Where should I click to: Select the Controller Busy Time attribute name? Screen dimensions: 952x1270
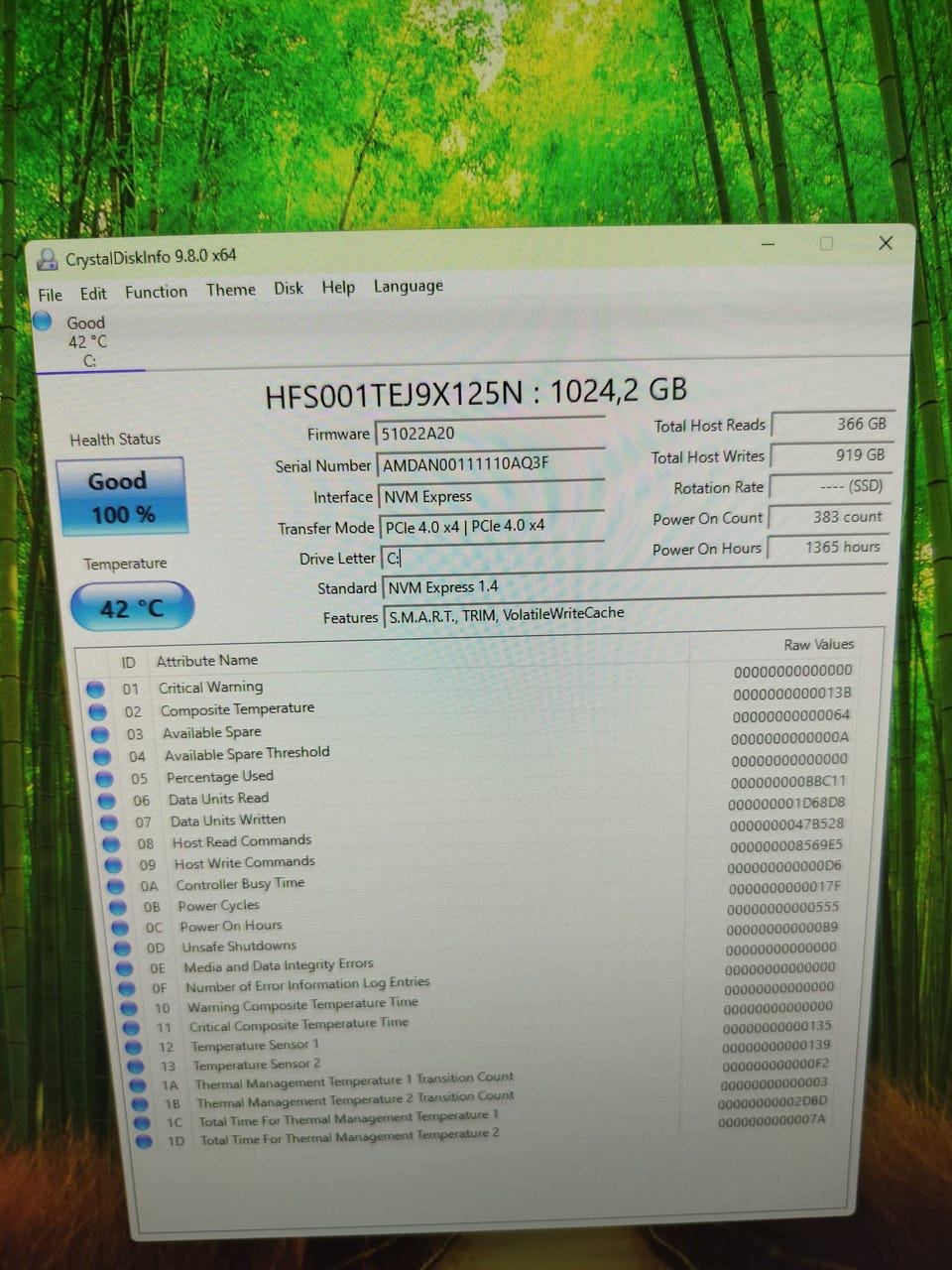pos(240,884)
